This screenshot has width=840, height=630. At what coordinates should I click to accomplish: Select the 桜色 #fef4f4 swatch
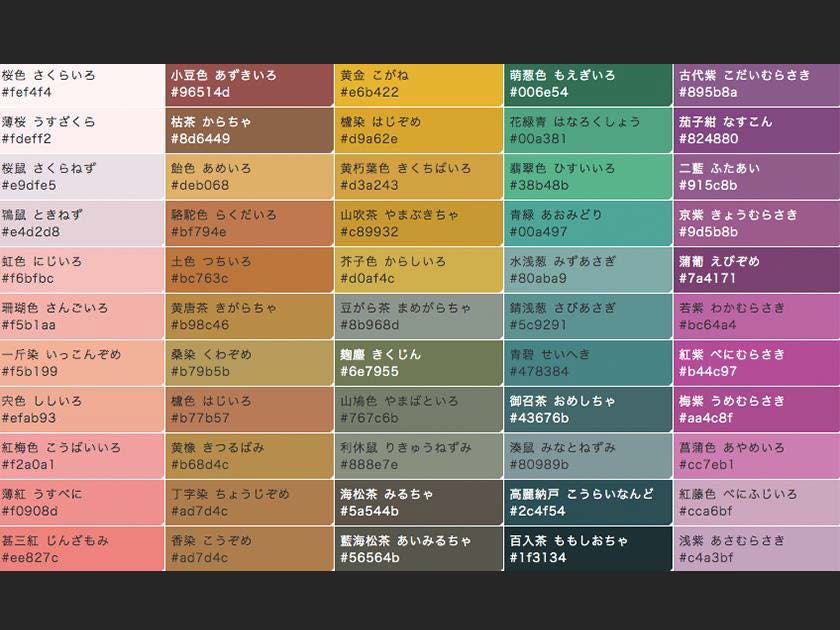[82, 84]
